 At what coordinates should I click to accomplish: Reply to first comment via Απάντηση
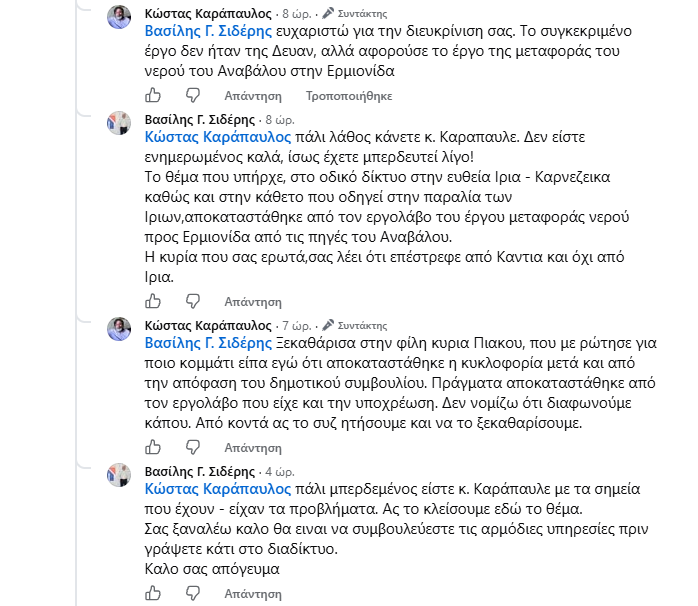tap(253, 96)
